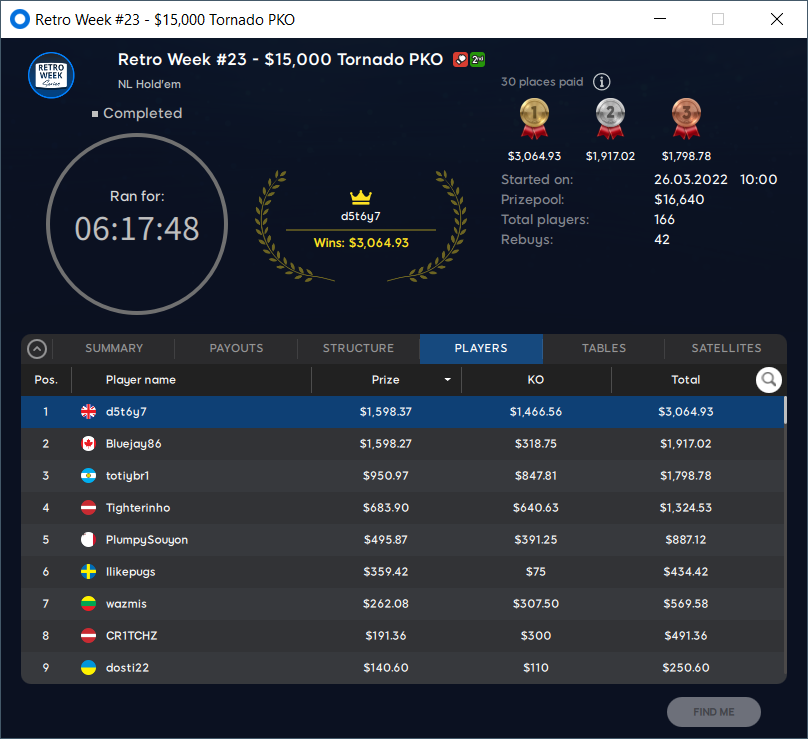Click the places paid info icon
808x739 pixels.
pos(601,81)
